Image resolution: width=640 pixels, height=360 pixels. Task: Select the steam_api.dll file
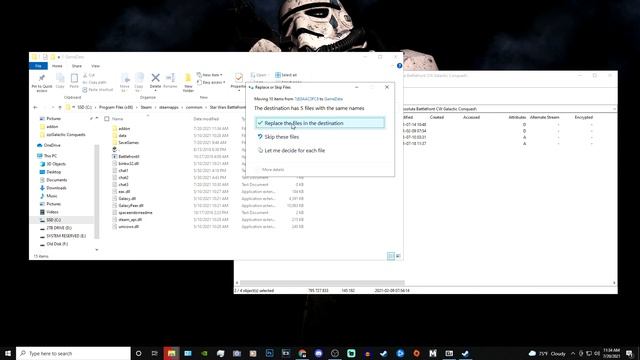pos(130,219)
